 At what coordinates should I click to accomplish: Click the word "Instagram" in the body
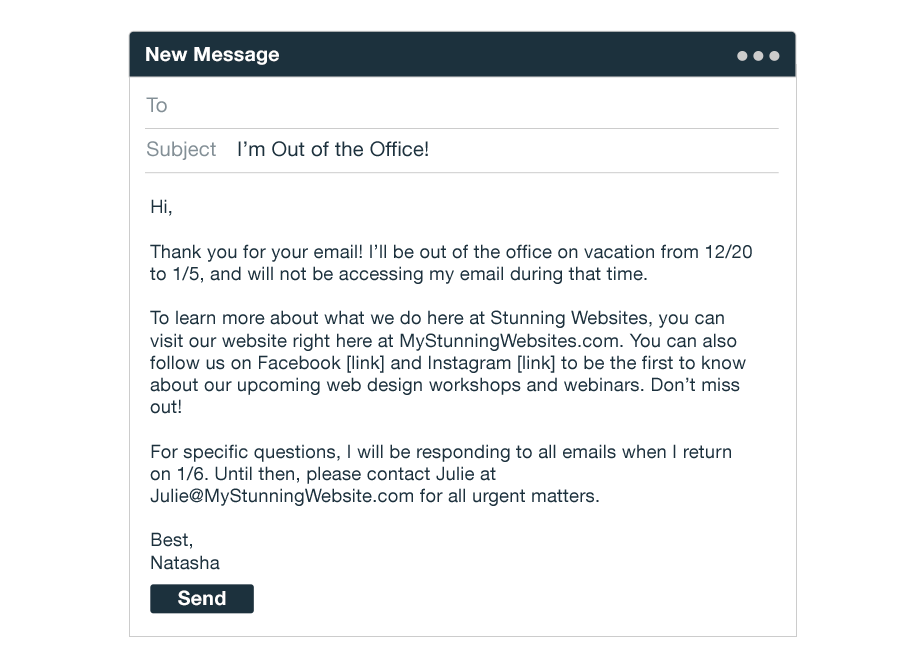pos(470,363)
